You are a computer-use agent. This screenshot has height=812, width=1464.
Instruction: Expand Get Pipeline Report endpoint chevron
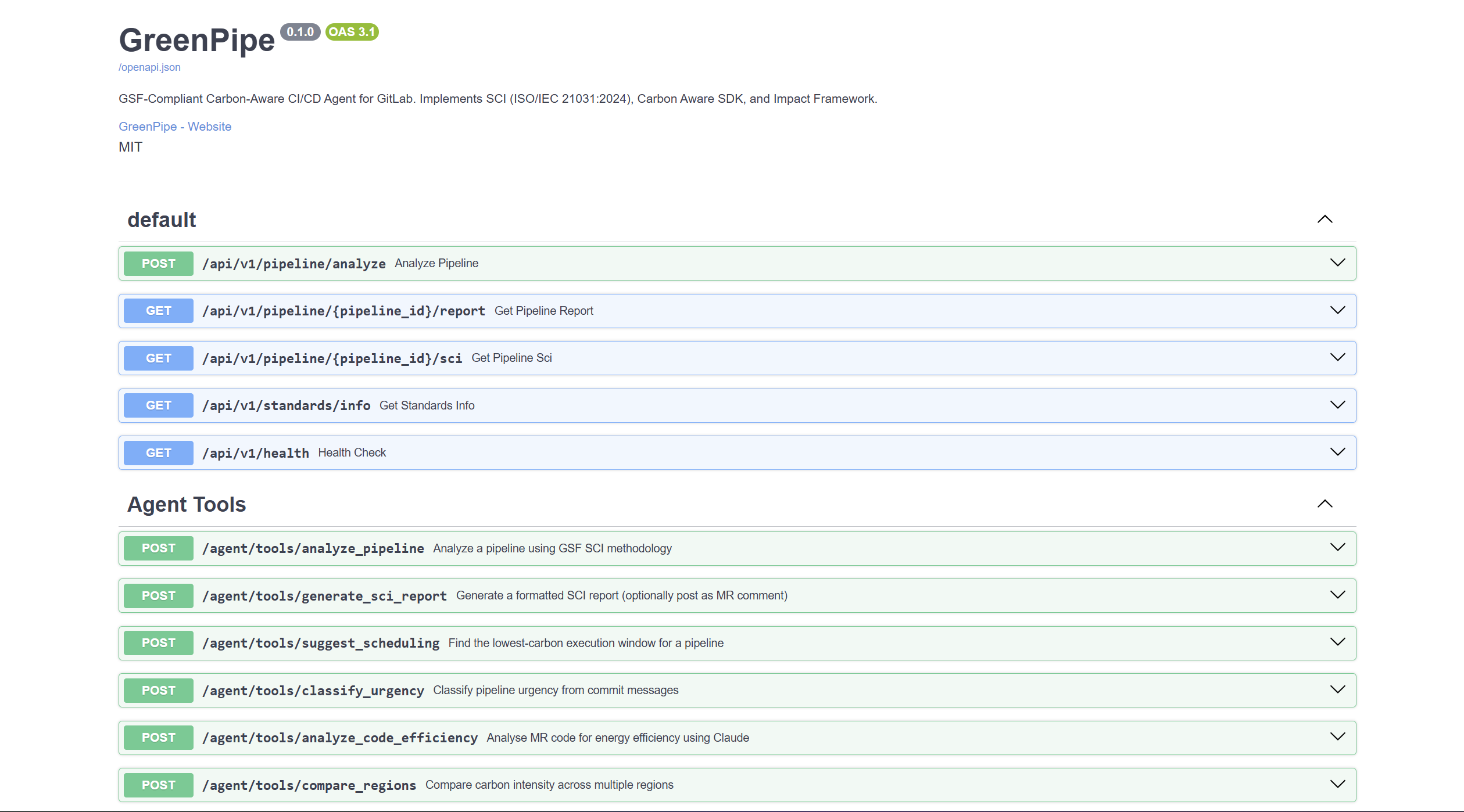click(x=1337, y=311)
